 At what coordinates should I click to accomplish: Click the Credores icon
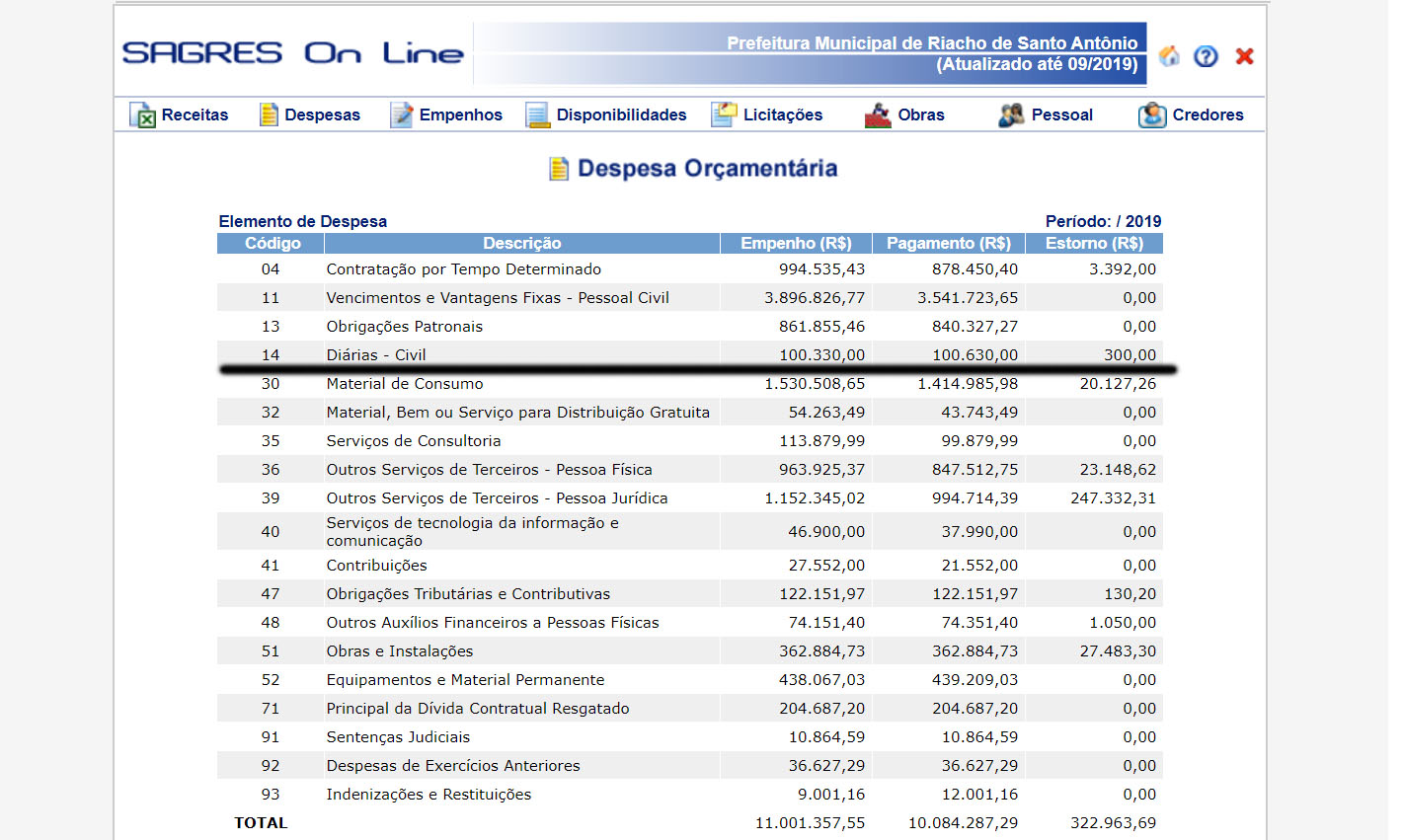(1152, 115)
